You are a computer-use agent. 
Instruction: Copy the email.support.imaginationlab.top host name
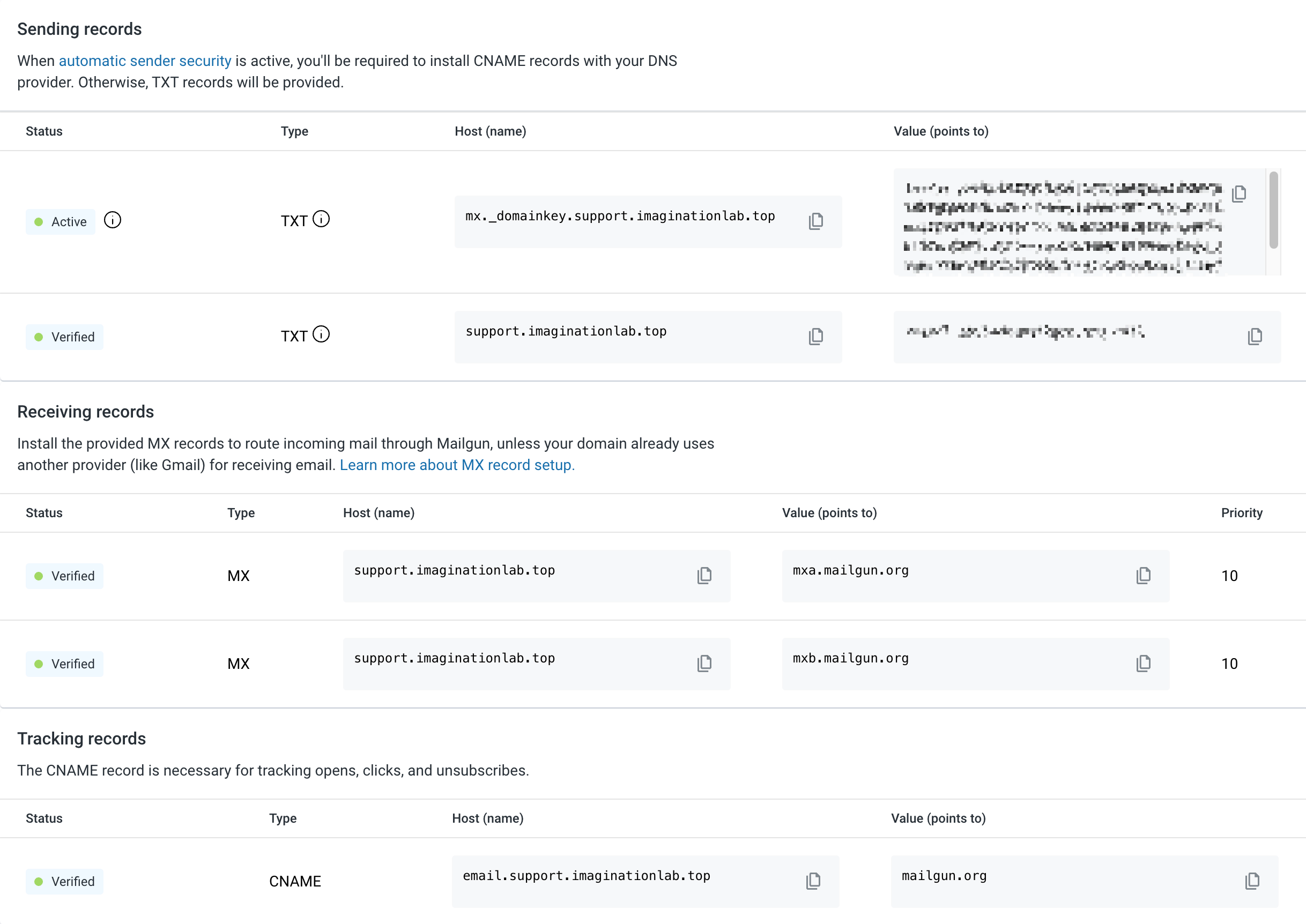click(x=813, y=881)
